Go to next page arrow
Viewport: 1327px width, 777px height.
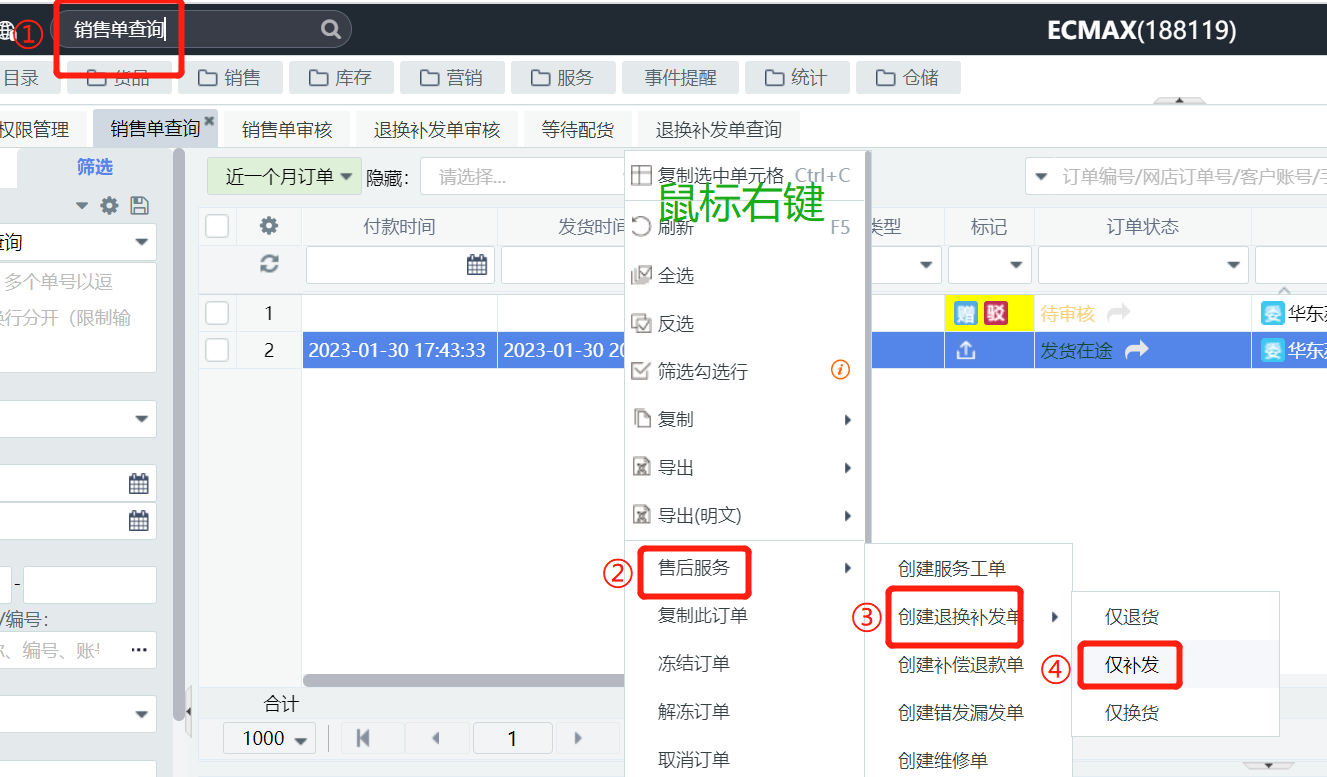click(578, 738)
